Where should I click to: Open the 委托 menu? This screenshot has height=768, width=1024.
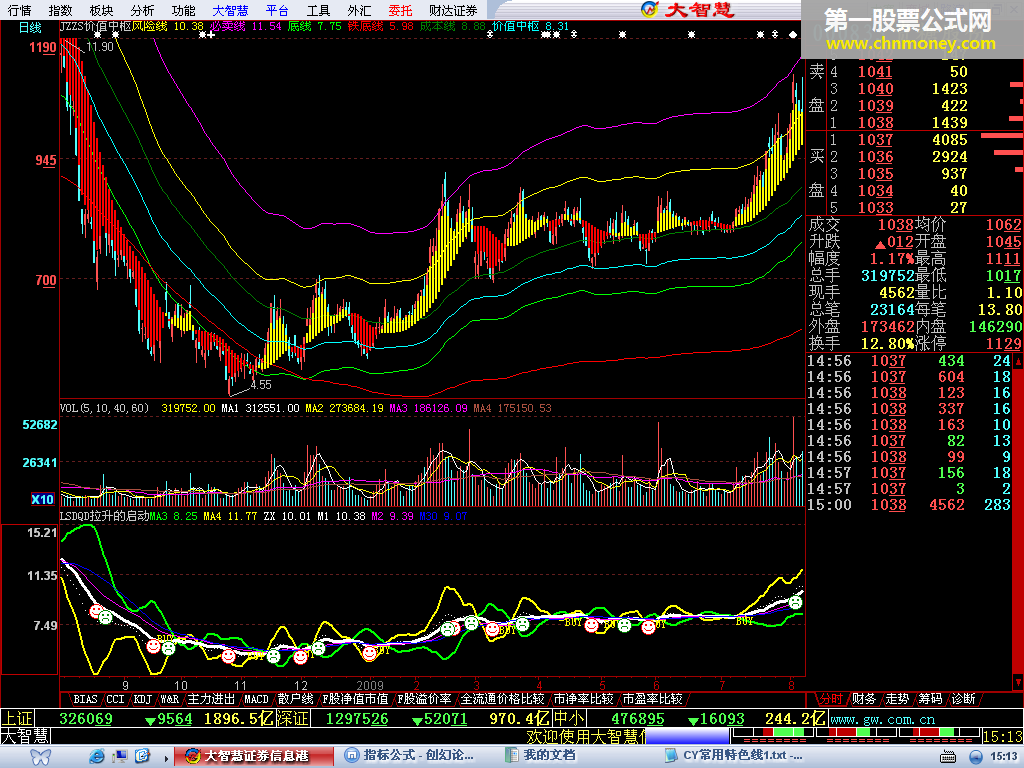[400, 10]
